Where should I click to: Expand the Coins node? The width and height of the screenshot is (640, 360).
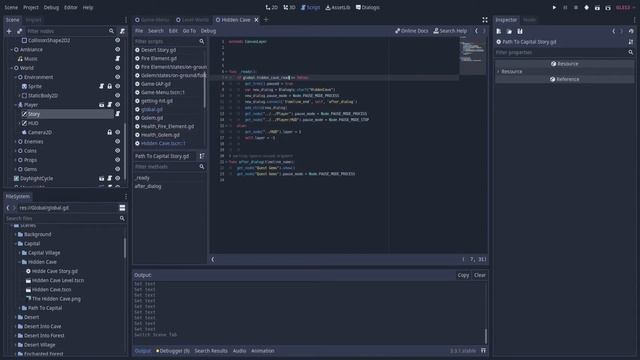pyautogui.click(x=16, y=151)
